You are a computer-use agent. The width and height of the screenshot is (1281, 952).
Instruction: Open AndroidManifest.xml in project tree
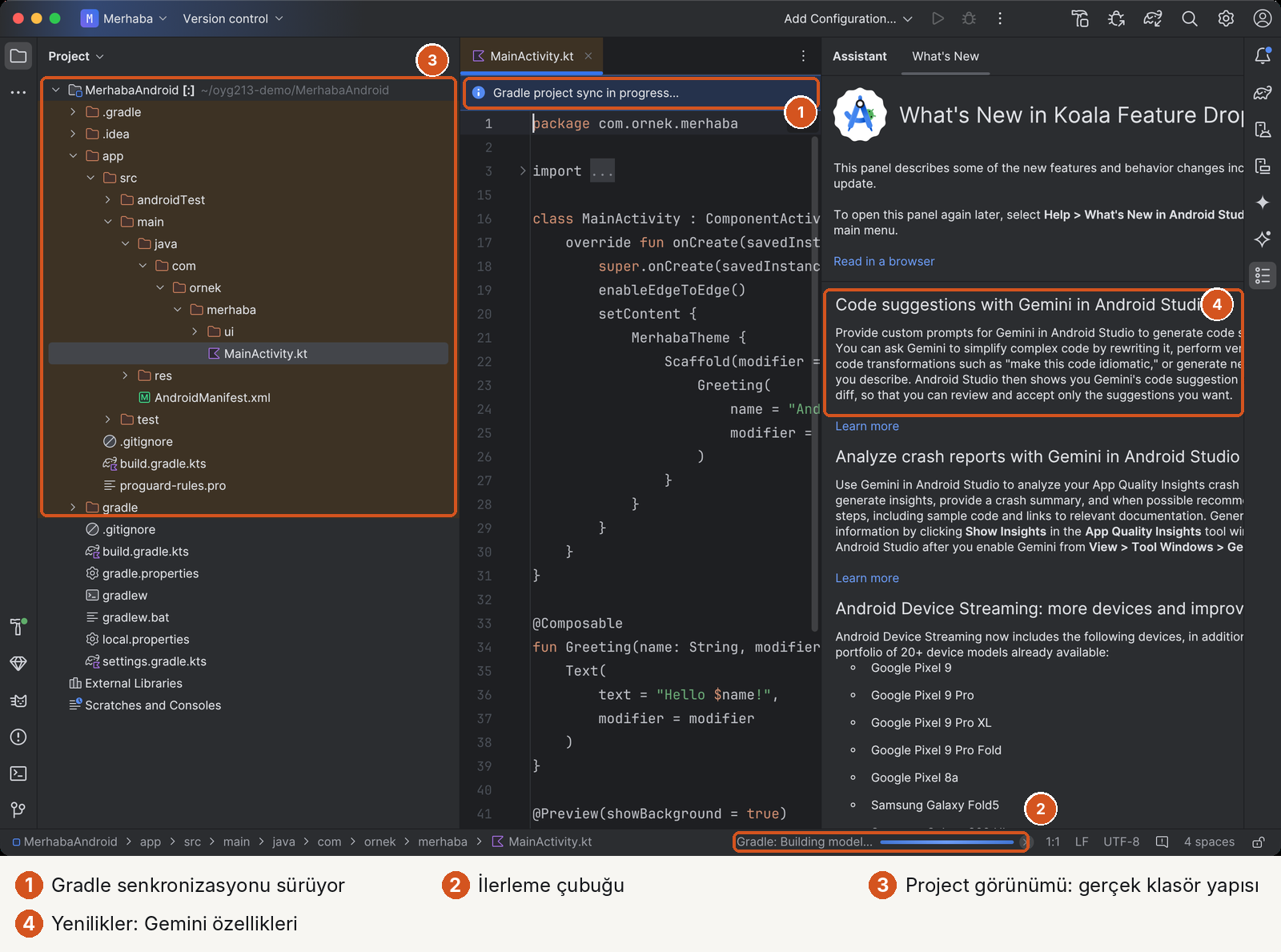[x=212, y=398]
